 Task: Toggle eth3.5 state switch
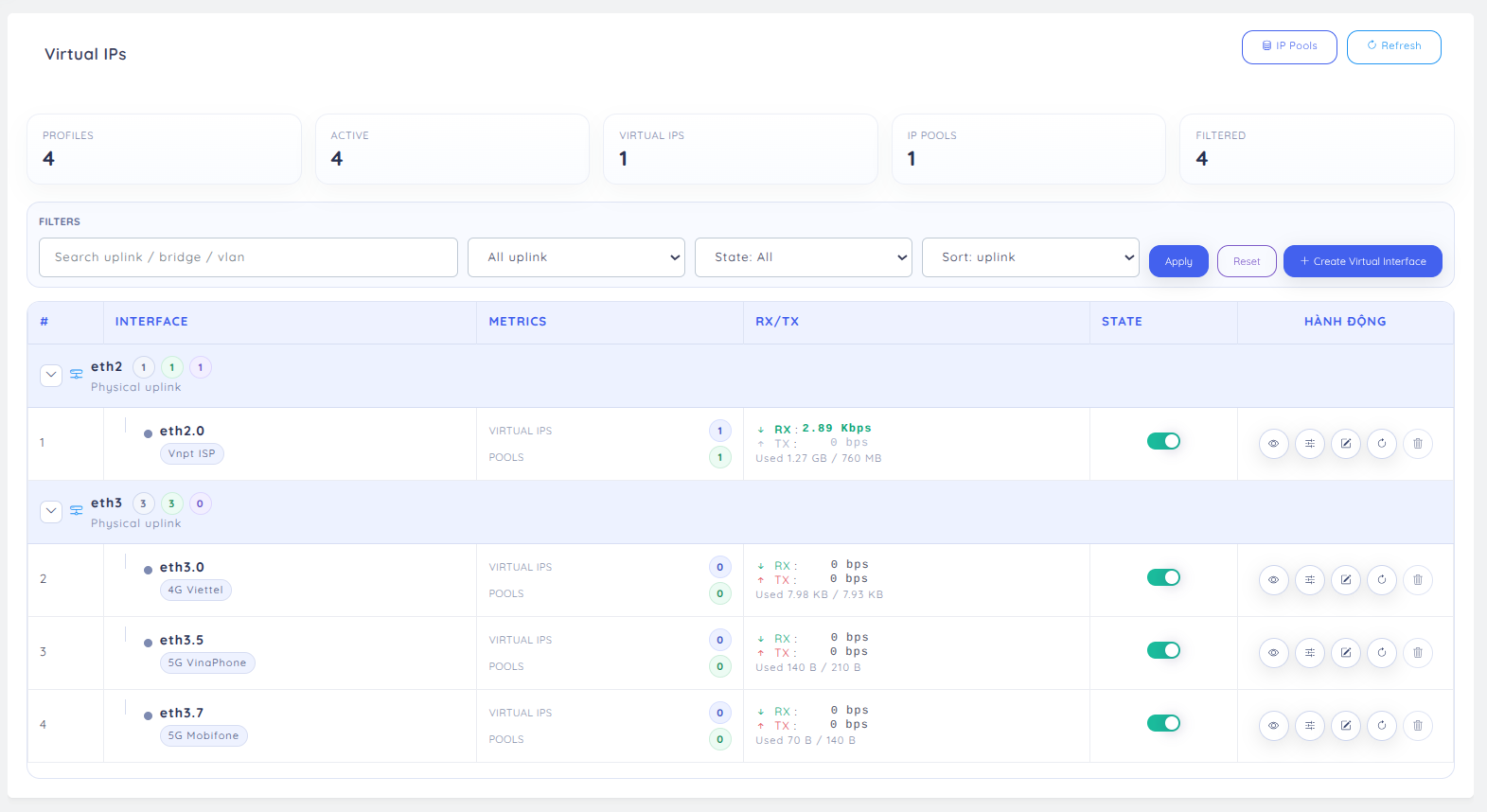point(1163,650)
